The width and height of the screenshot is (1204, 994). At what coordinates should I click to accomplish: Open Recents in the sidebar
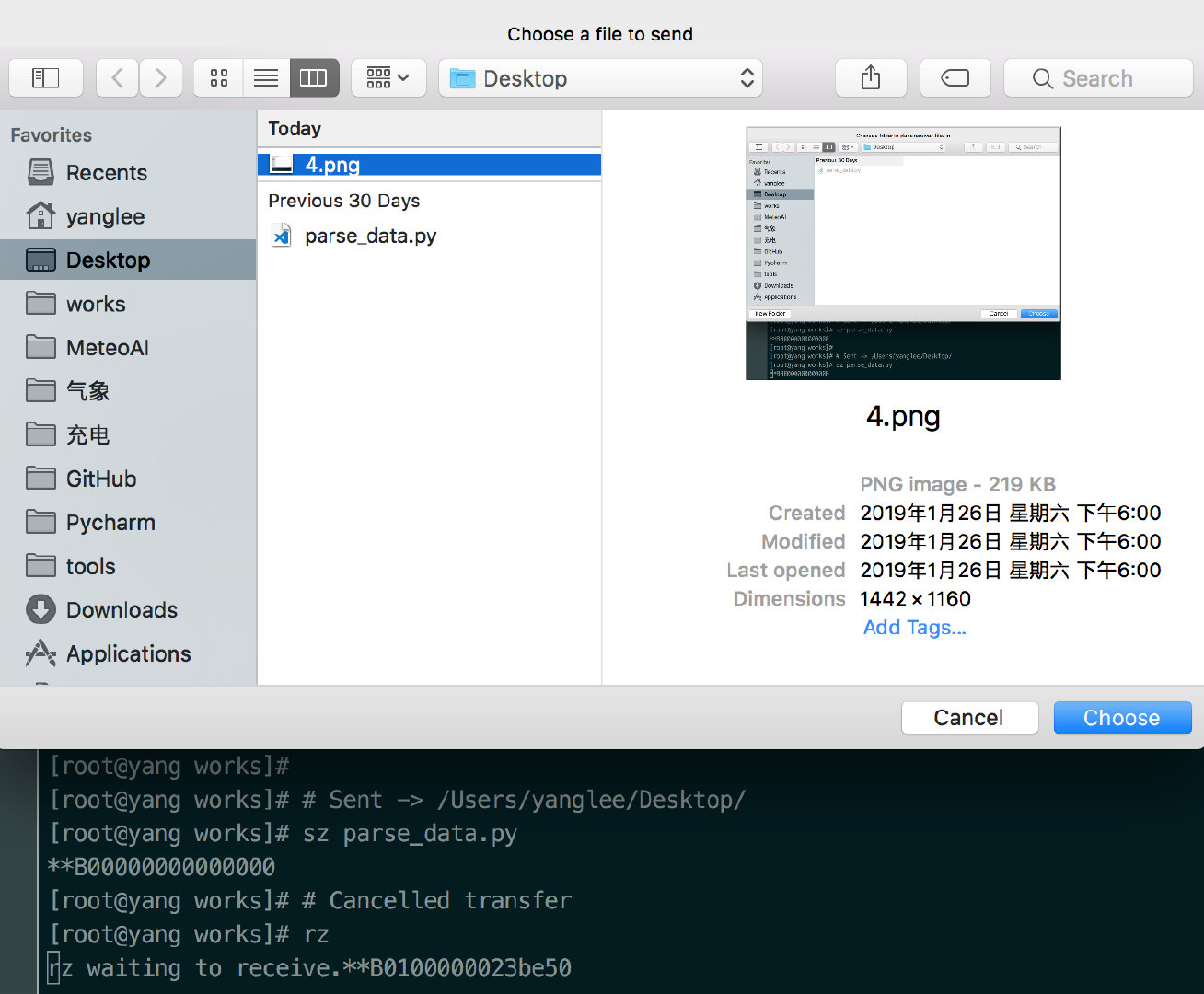(106, 173)
